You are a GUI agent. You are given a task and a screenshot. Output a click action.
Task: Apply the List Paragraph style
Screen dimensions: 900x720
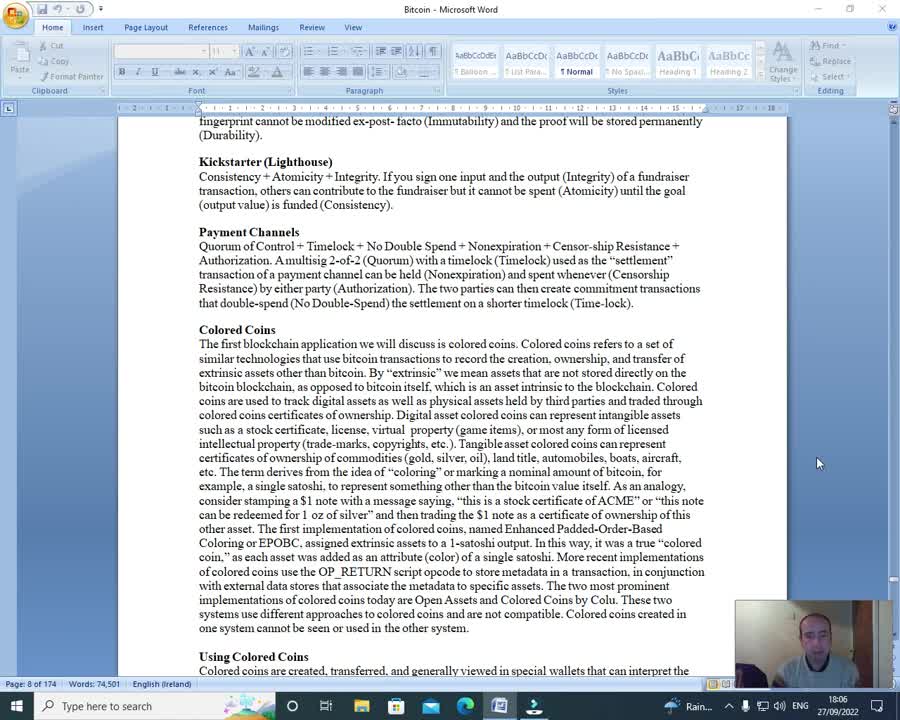point(526,62)
